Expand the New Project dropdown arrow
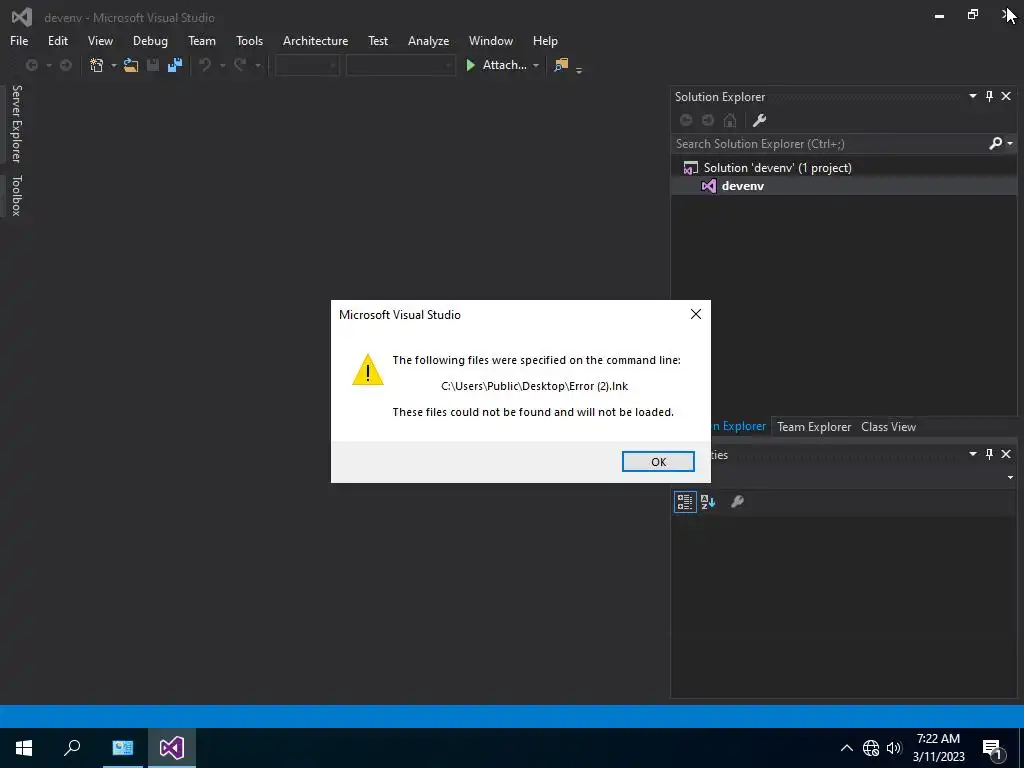This screenshot has height=768, width=1024. pos(113,65)
